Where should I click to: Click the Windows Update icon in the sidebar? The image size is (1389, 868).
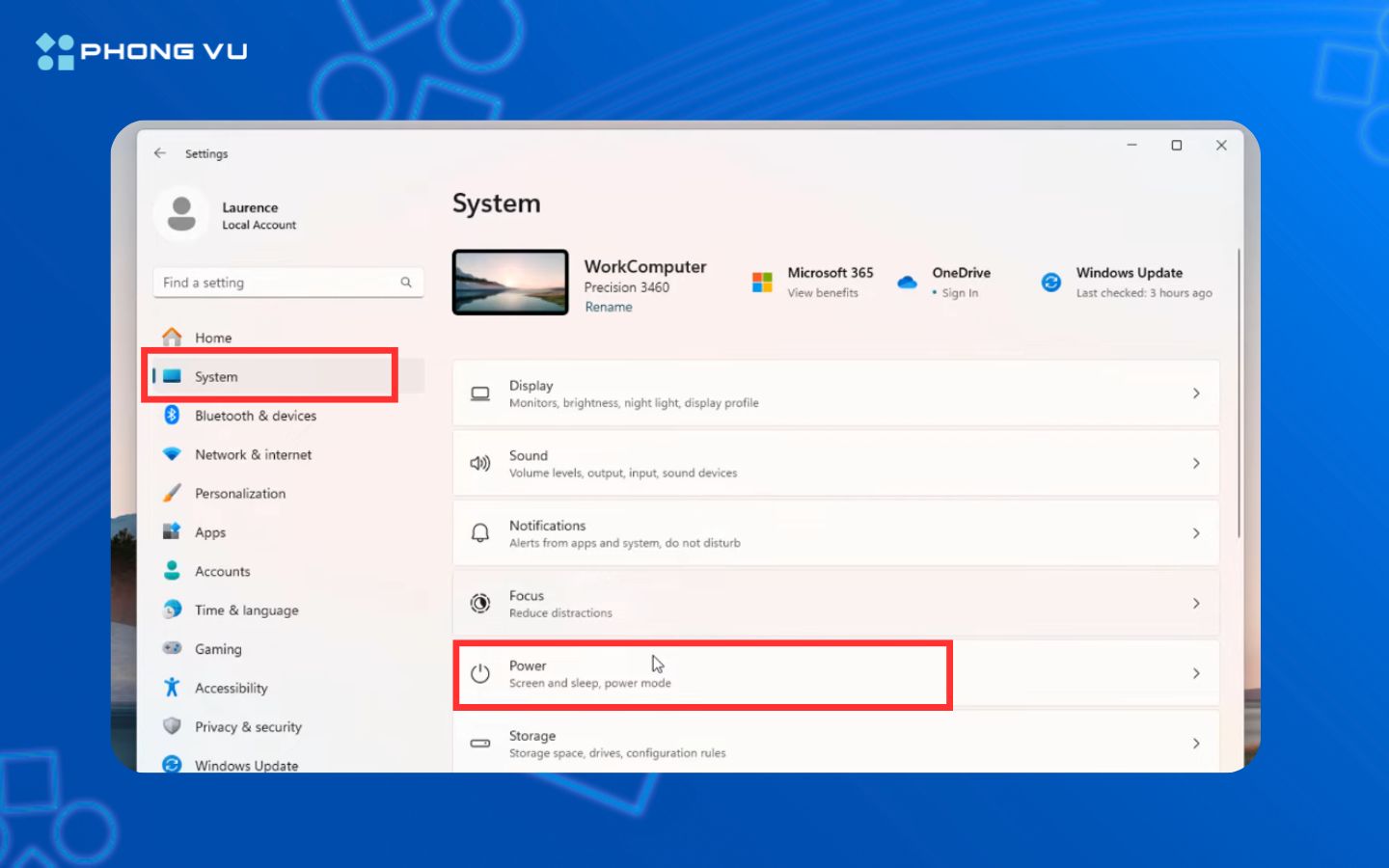tap(173, 764)
